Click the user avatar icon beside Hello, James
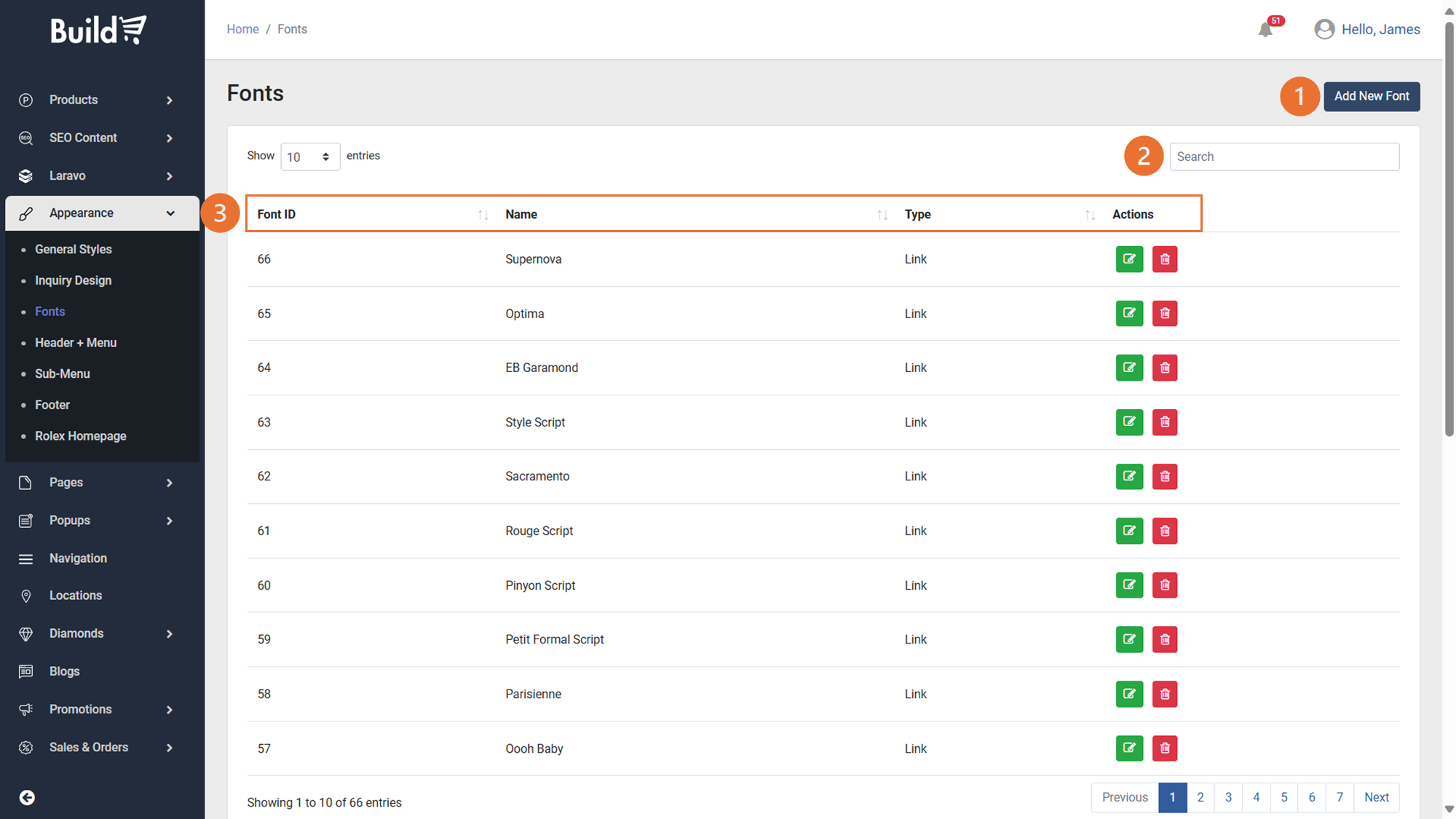1456x819 pixels. click(1324, 29)
